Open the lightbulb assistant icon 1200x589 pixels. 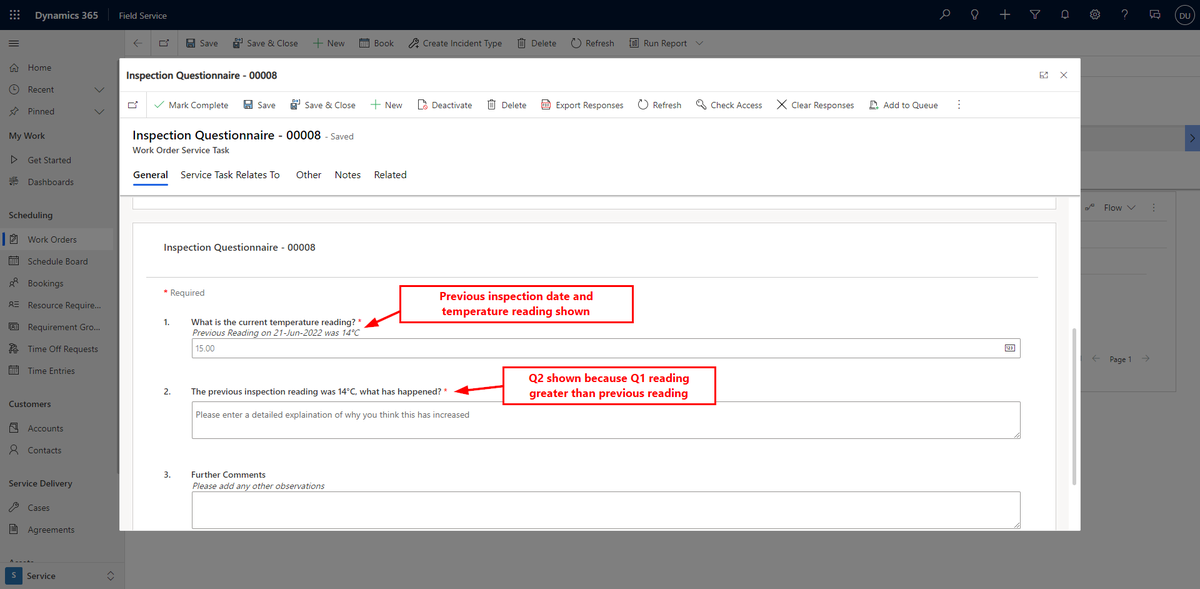975,15
